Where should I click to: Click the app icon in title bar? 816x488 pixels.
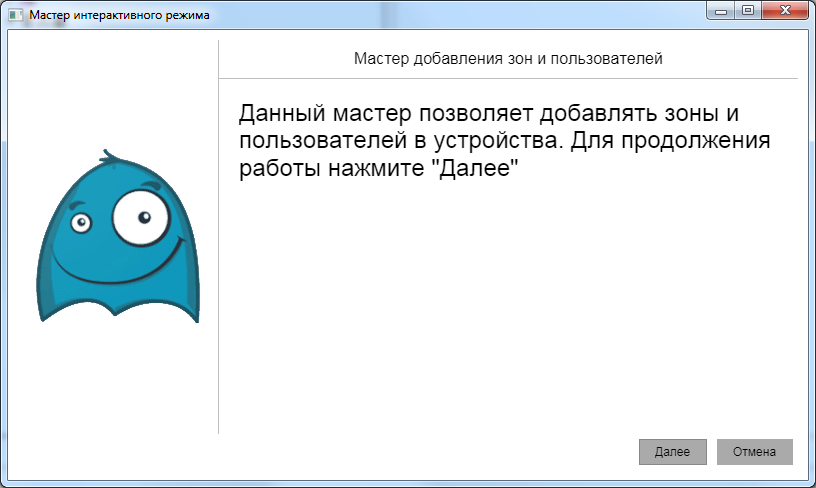pyautogui.click(x=16, y=15)
